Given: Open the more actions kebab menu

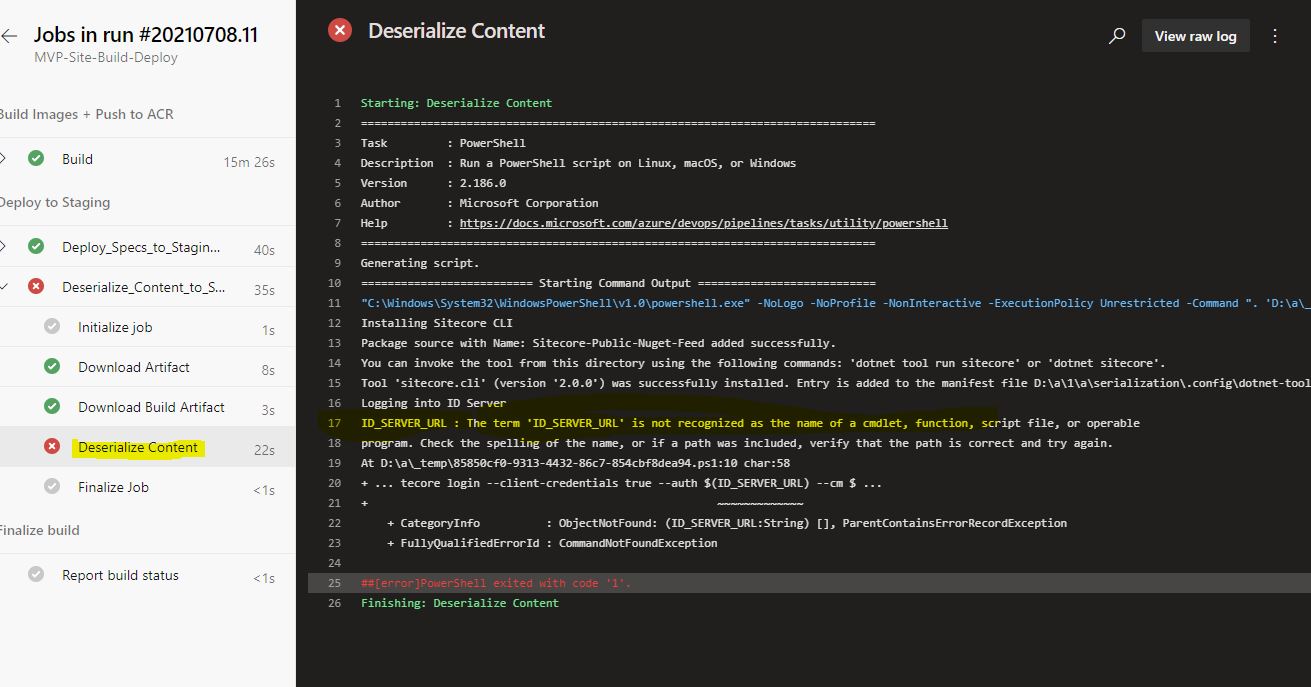Looking at the screenshot, I should click(x=1275, y=34).
